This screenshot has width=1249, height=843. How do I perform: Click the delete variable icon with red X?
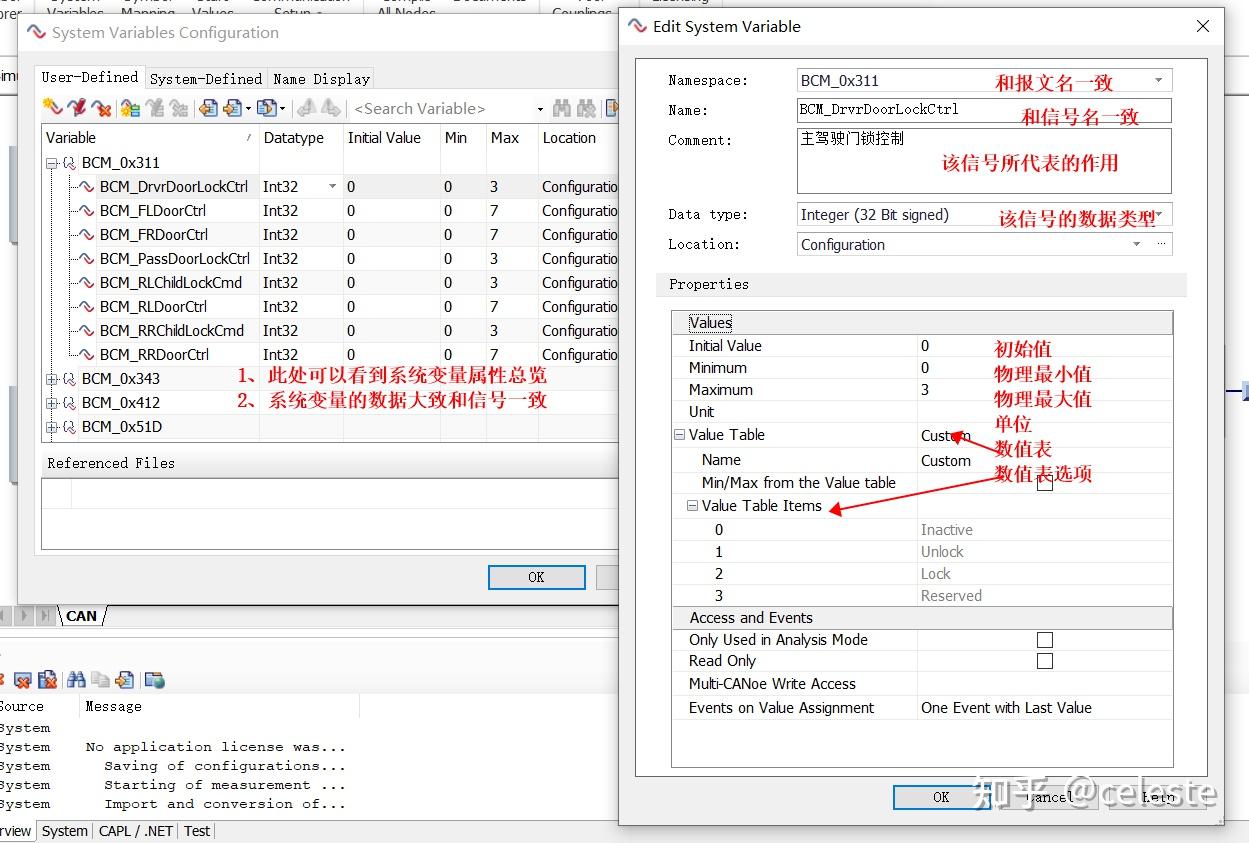[x=101, y=108]
